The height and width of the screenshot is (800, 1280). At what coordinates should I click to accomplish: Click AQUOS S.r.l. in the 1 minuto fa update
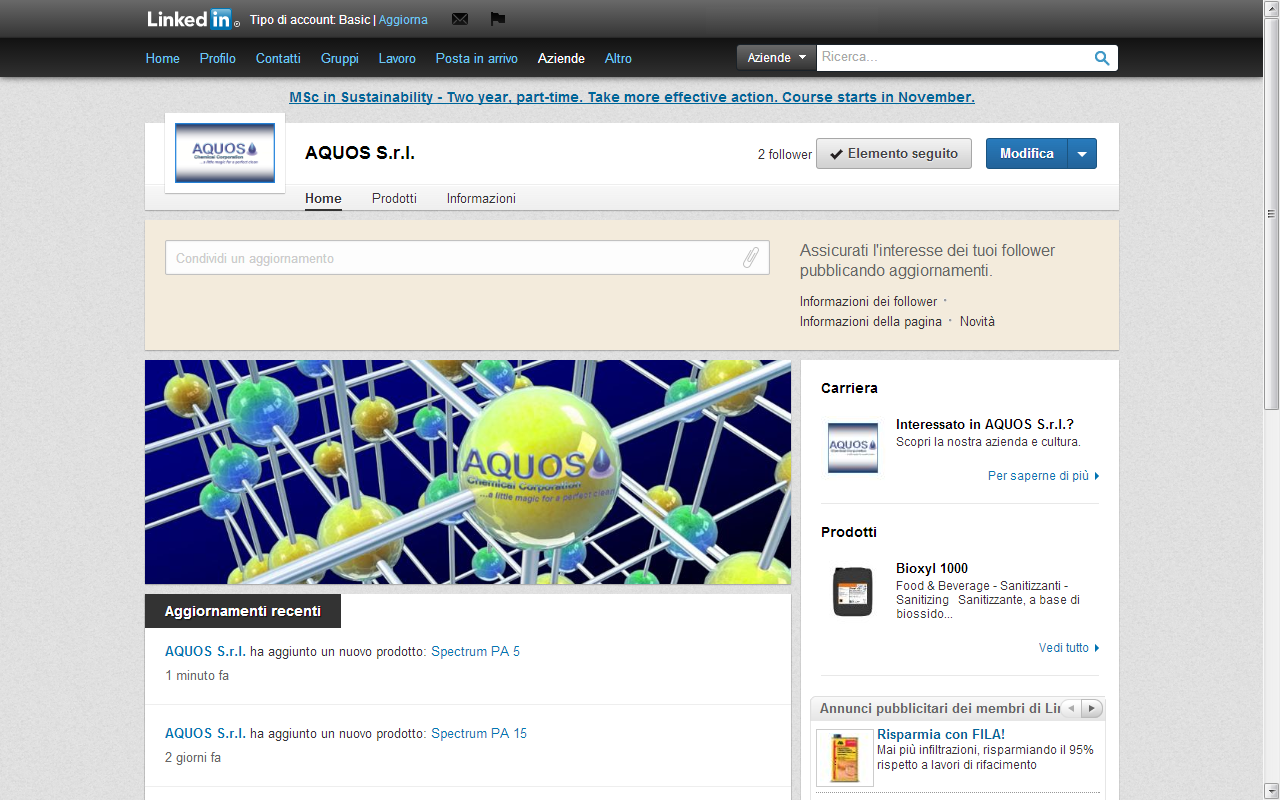coord(205,651)
